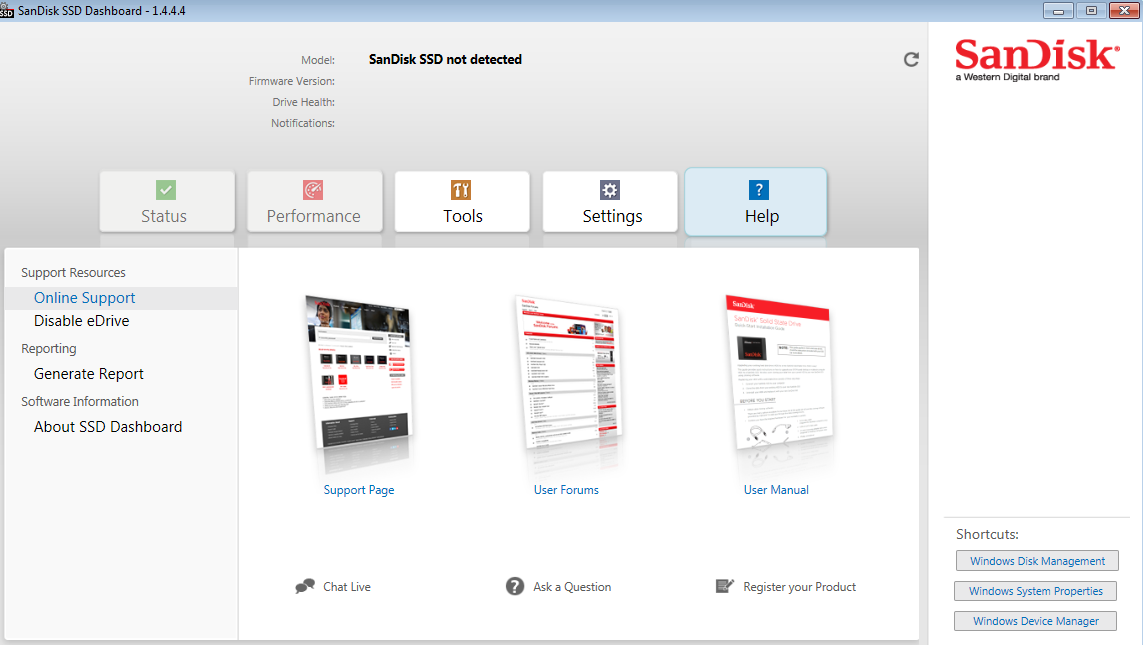Open About SSD Dashboard
1143x645 pixels.
[108, 427]
